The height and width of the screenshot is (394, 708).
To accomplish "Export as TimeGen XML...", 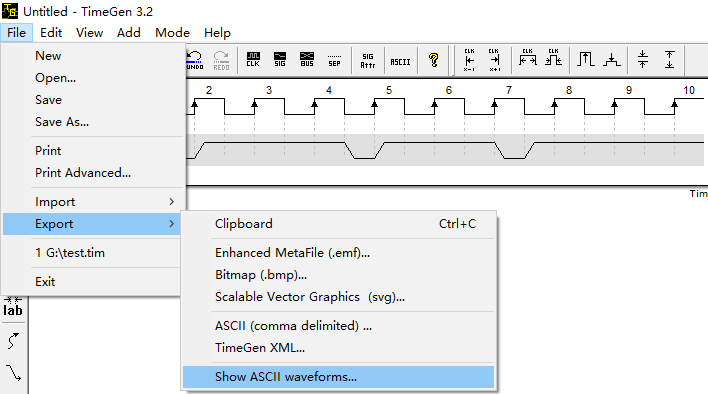I will click(x=339, y=348).
